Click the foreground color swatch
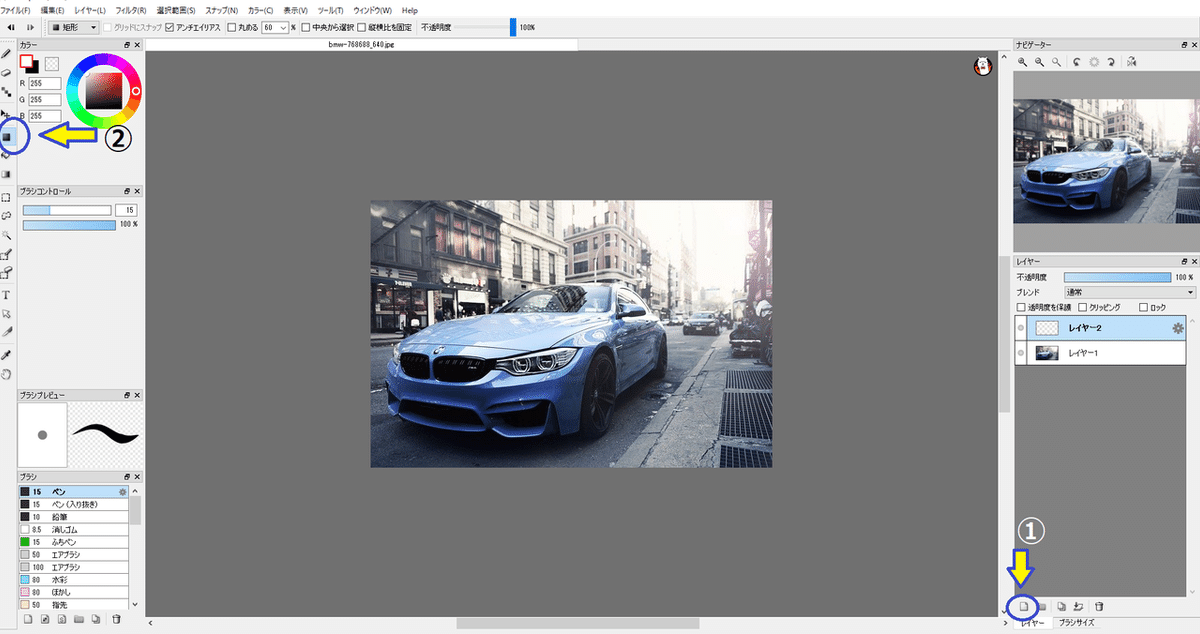1200x634 pixels. tap(27, 62)
